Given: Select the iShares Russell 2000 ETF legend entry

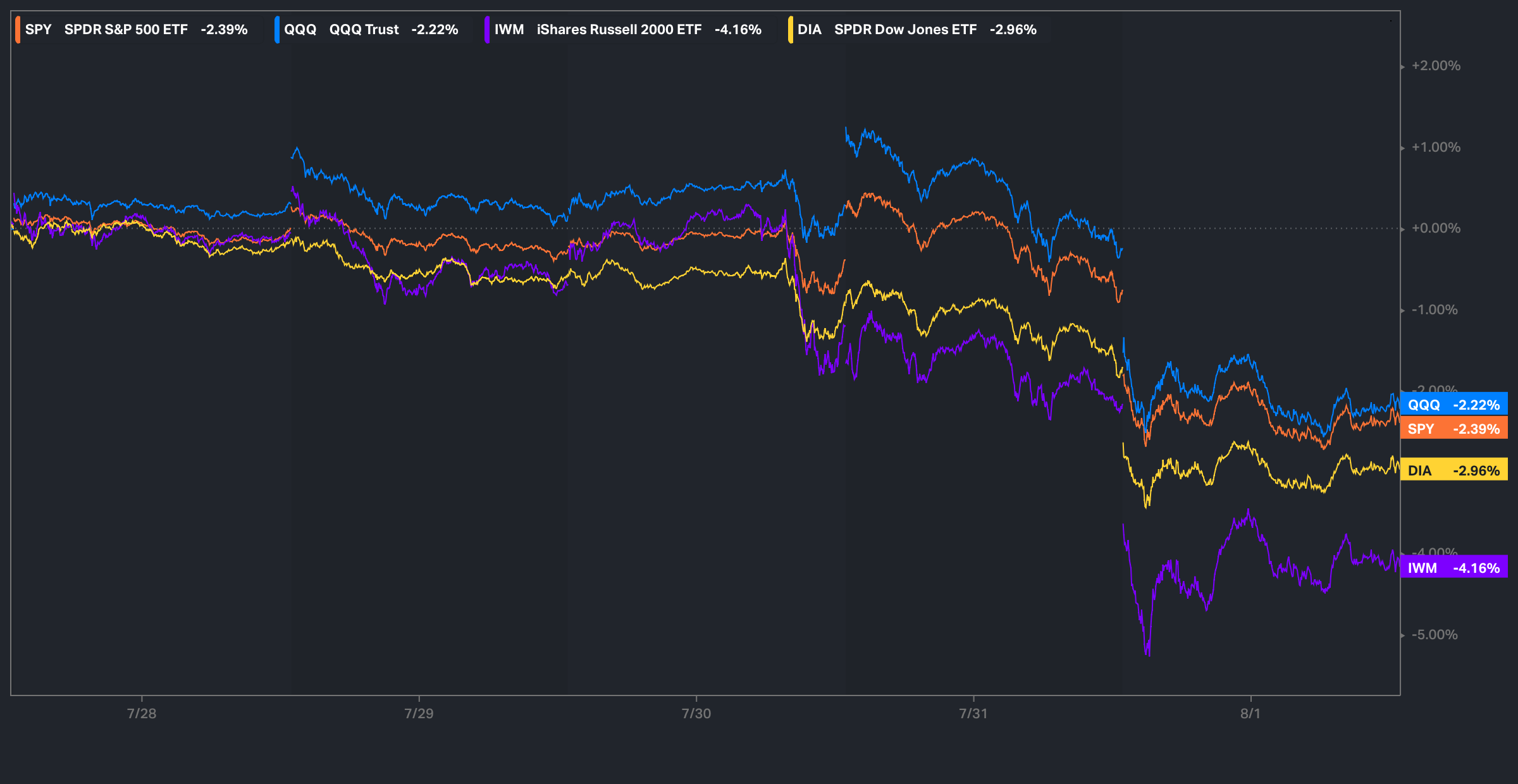Looking at the screenshot, I should point(619,30).
